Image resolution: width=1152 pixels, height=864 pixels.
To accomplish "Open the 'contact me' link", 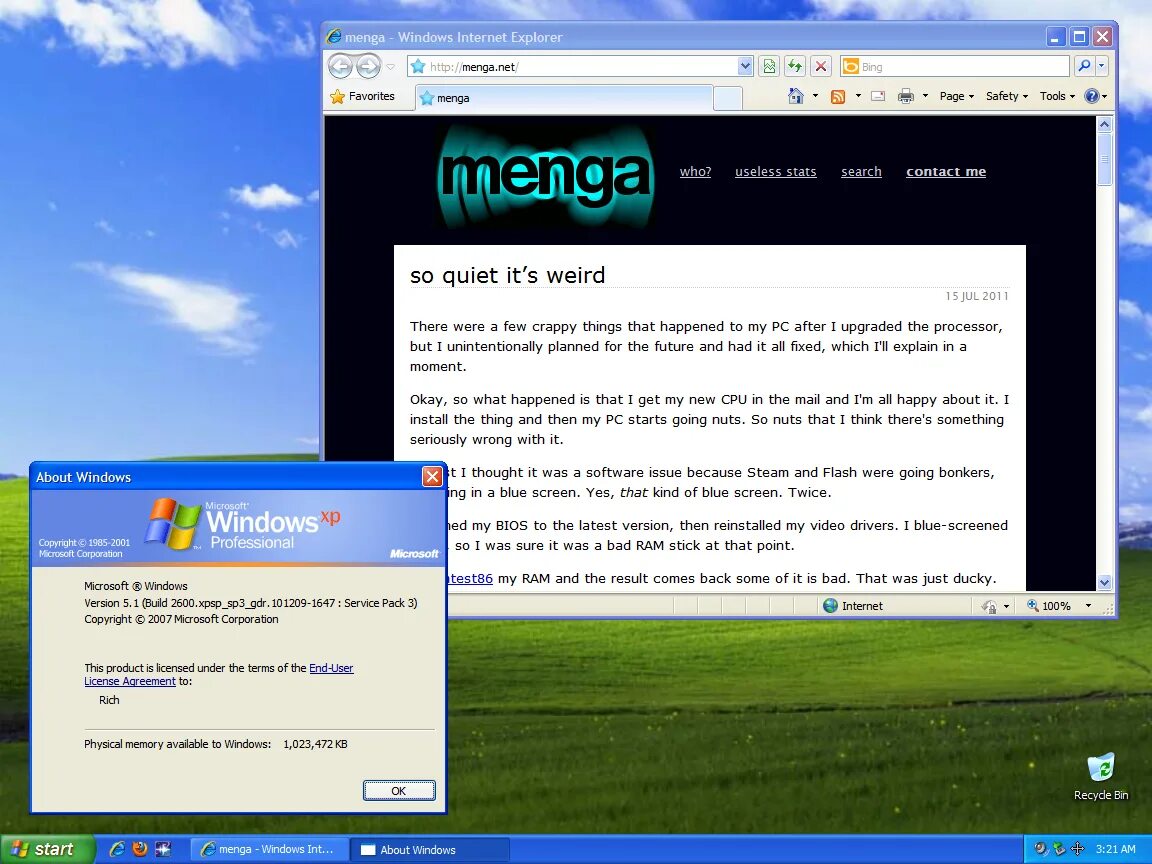I will tap(946, 172).
